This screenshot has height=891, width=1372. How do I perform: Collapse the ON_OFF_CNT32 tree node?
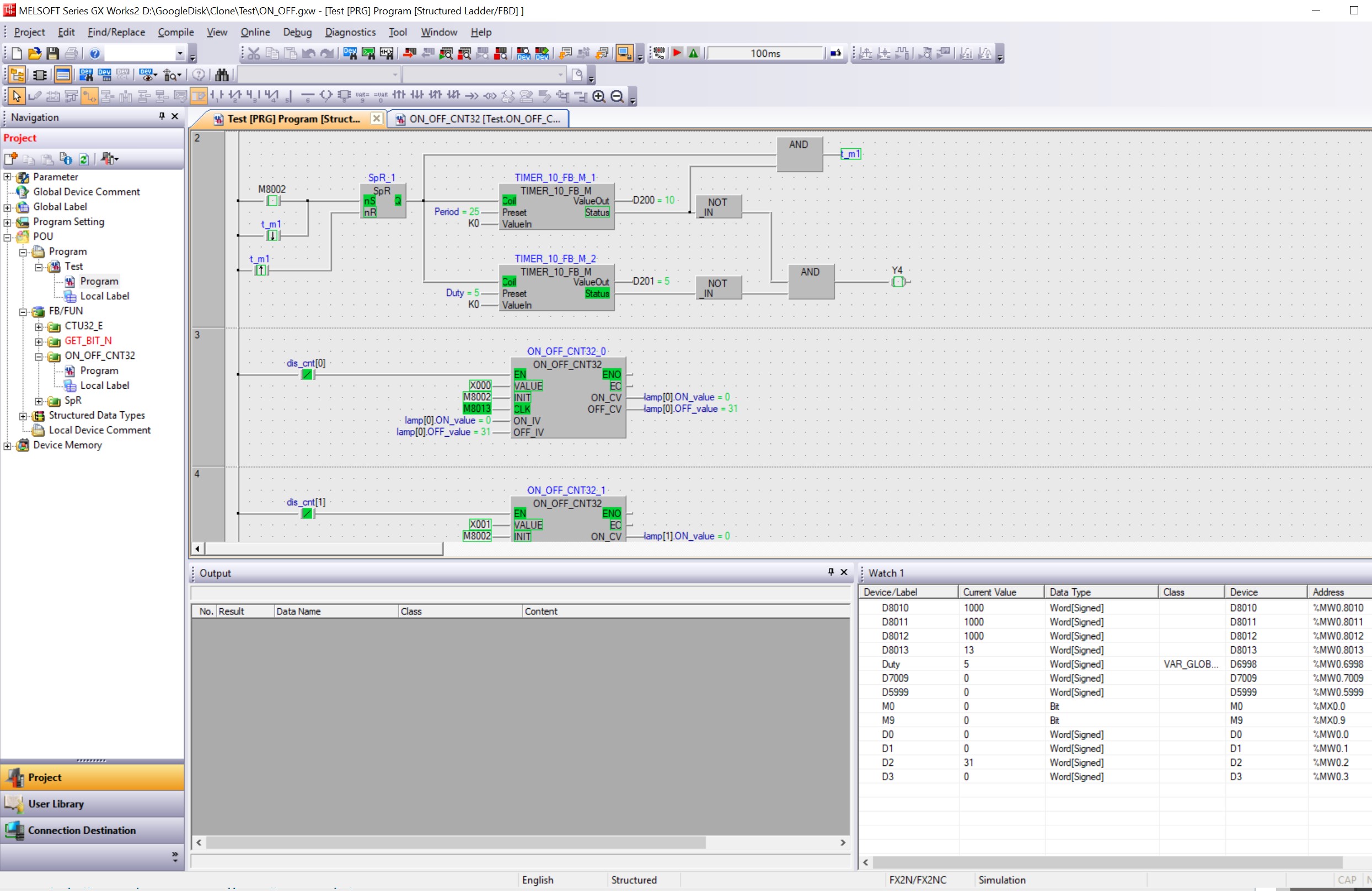pos(39,356)
